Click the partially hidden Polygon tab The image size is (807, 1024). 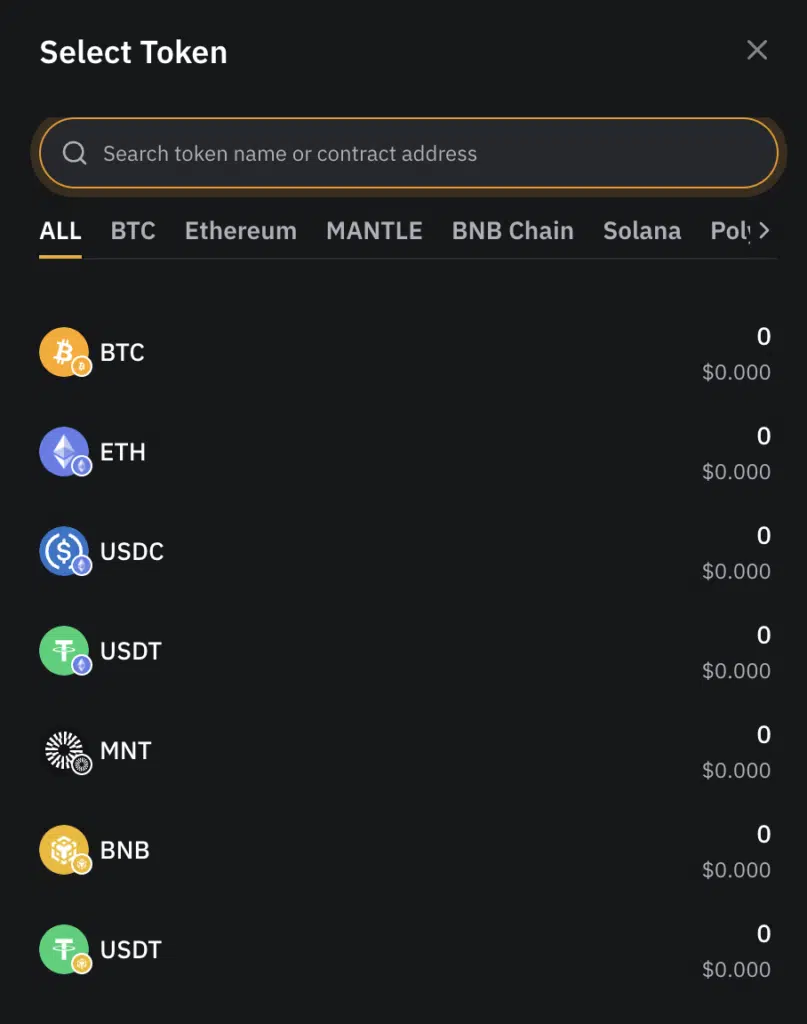731,231
